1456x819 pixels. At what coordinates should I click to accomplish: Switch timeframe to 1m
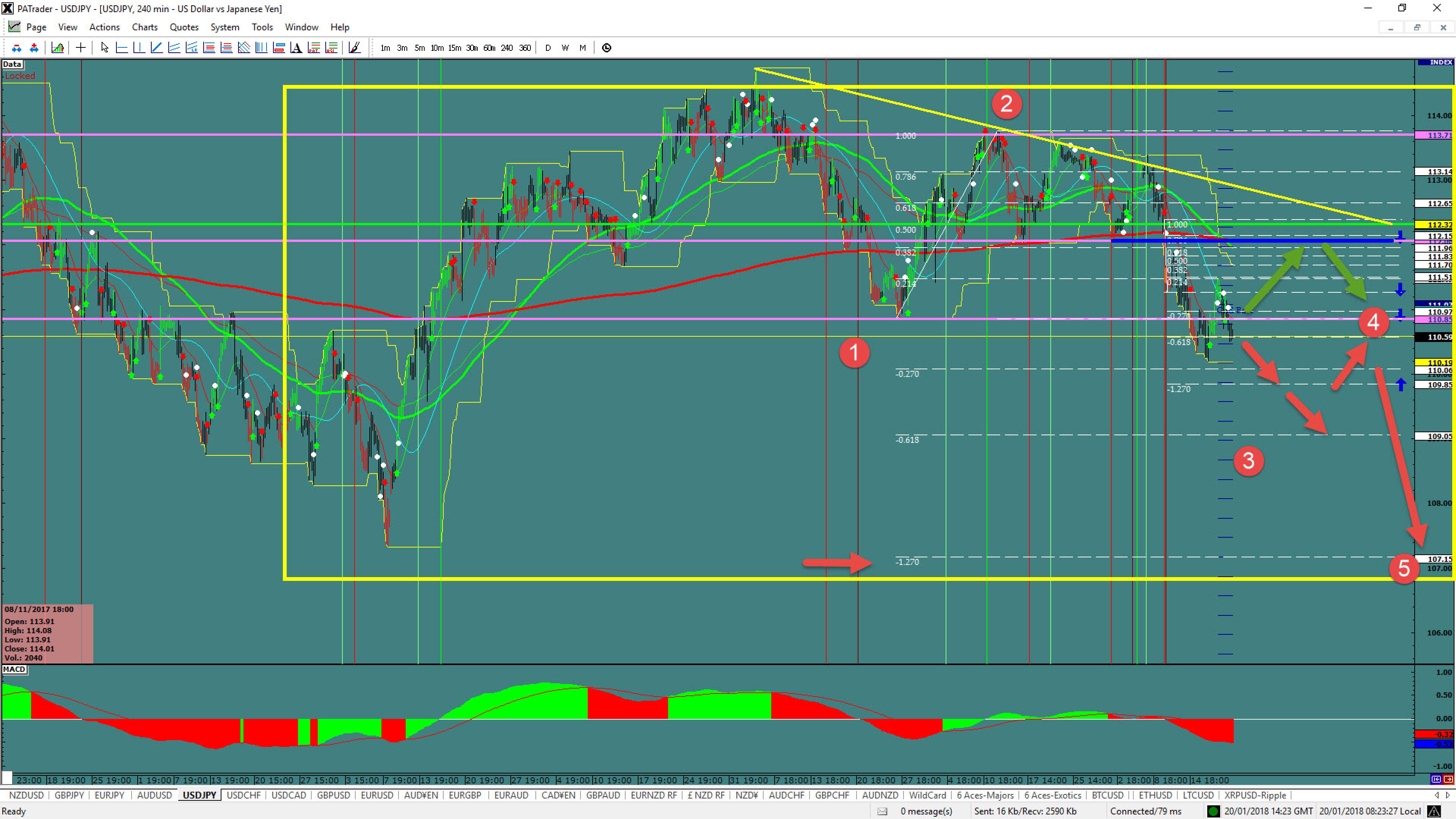pyautogui.click(x=386, y=48)
